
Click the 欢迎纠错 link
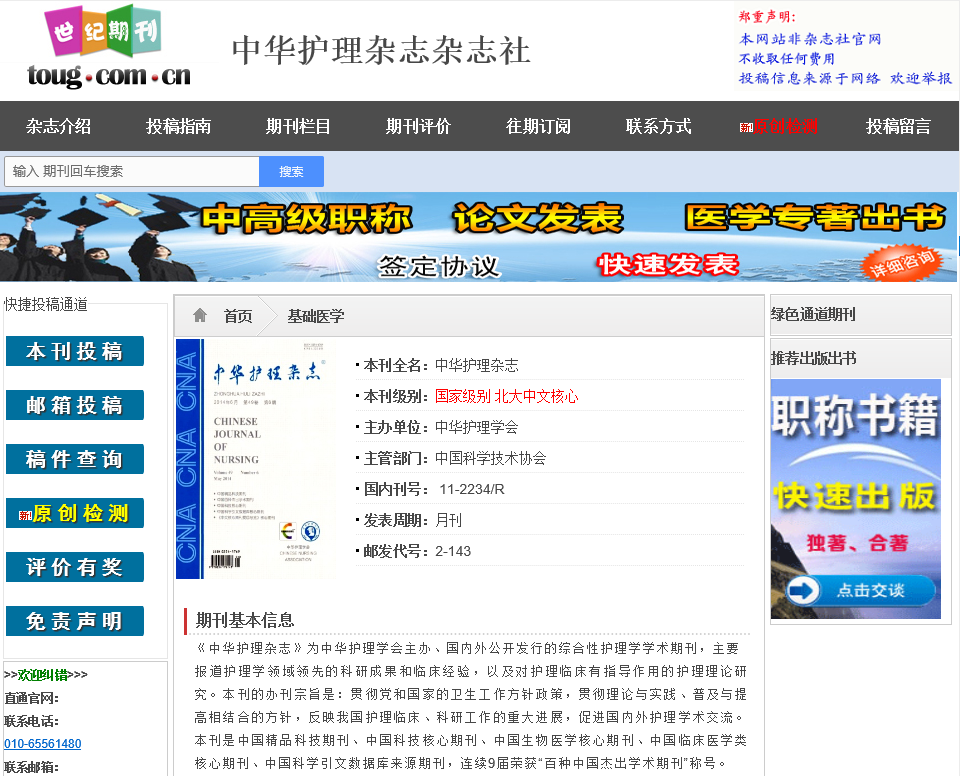[43, 675]
